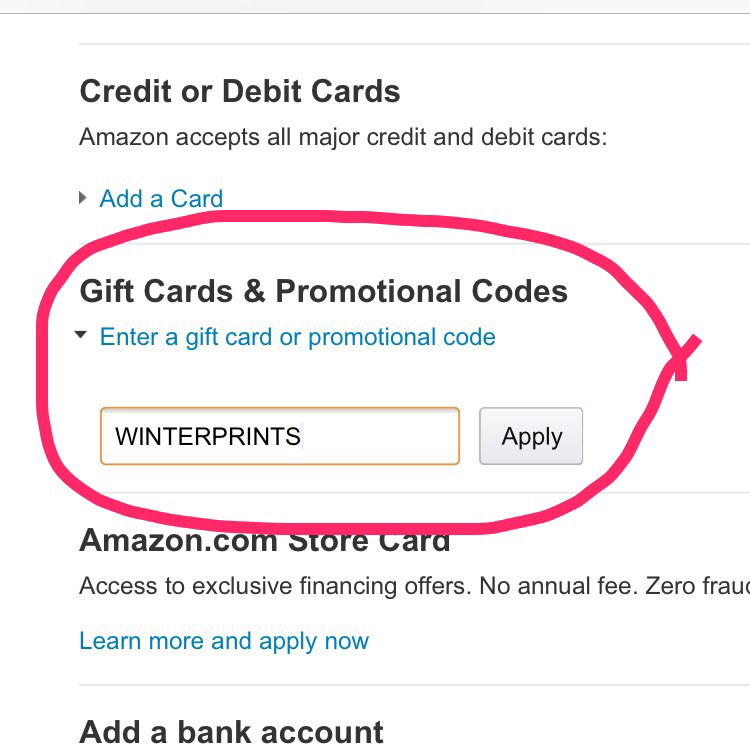750x746 pixels.
Task: Click the Amazon.com Store Card heading
Action: (264, 541)
